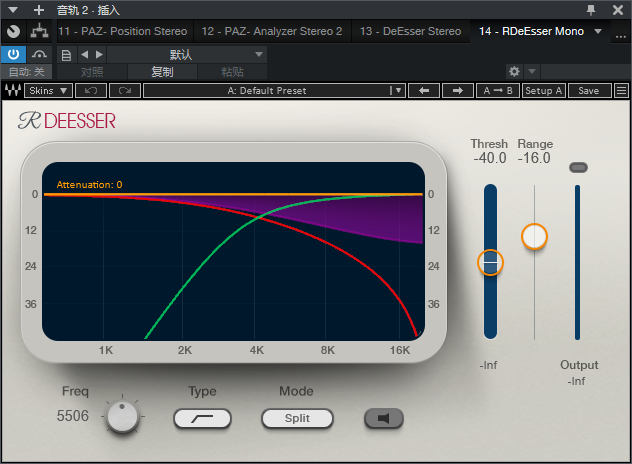
Task: Add a new insert with plus icon
Action: point(39,10)
